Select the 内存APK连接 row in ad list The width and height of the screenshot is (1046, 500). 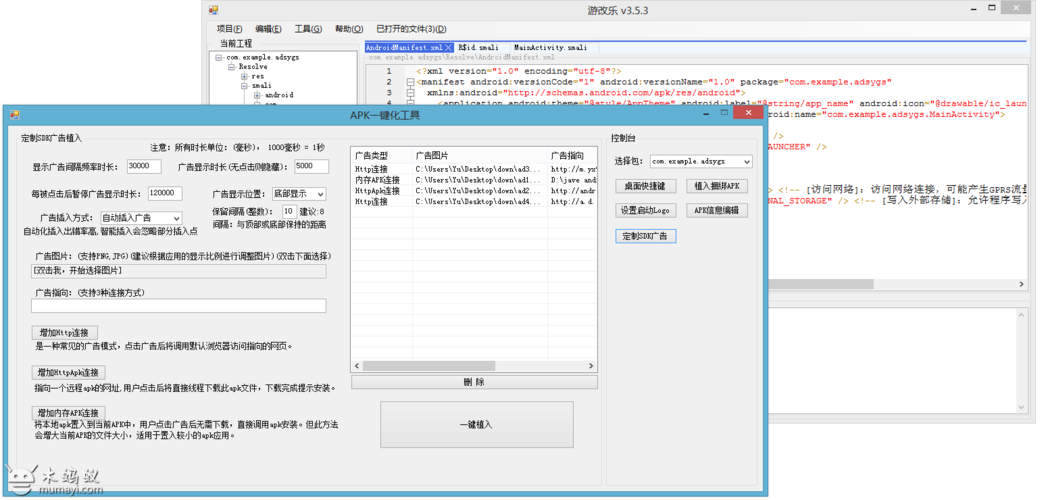coord(474,180)
